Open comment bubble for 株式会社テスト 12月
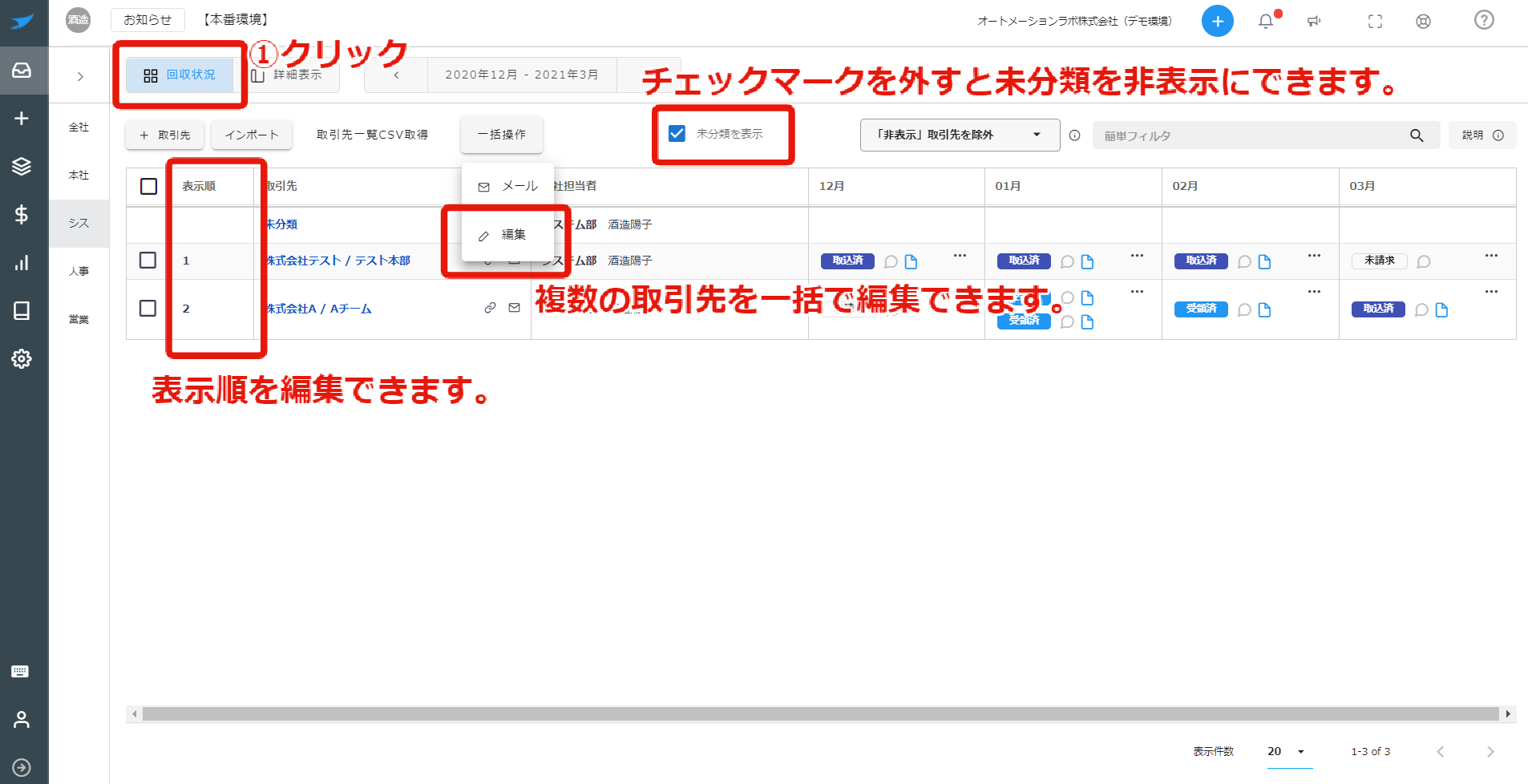Screen dimensions: 1528x784 (891, 261)
